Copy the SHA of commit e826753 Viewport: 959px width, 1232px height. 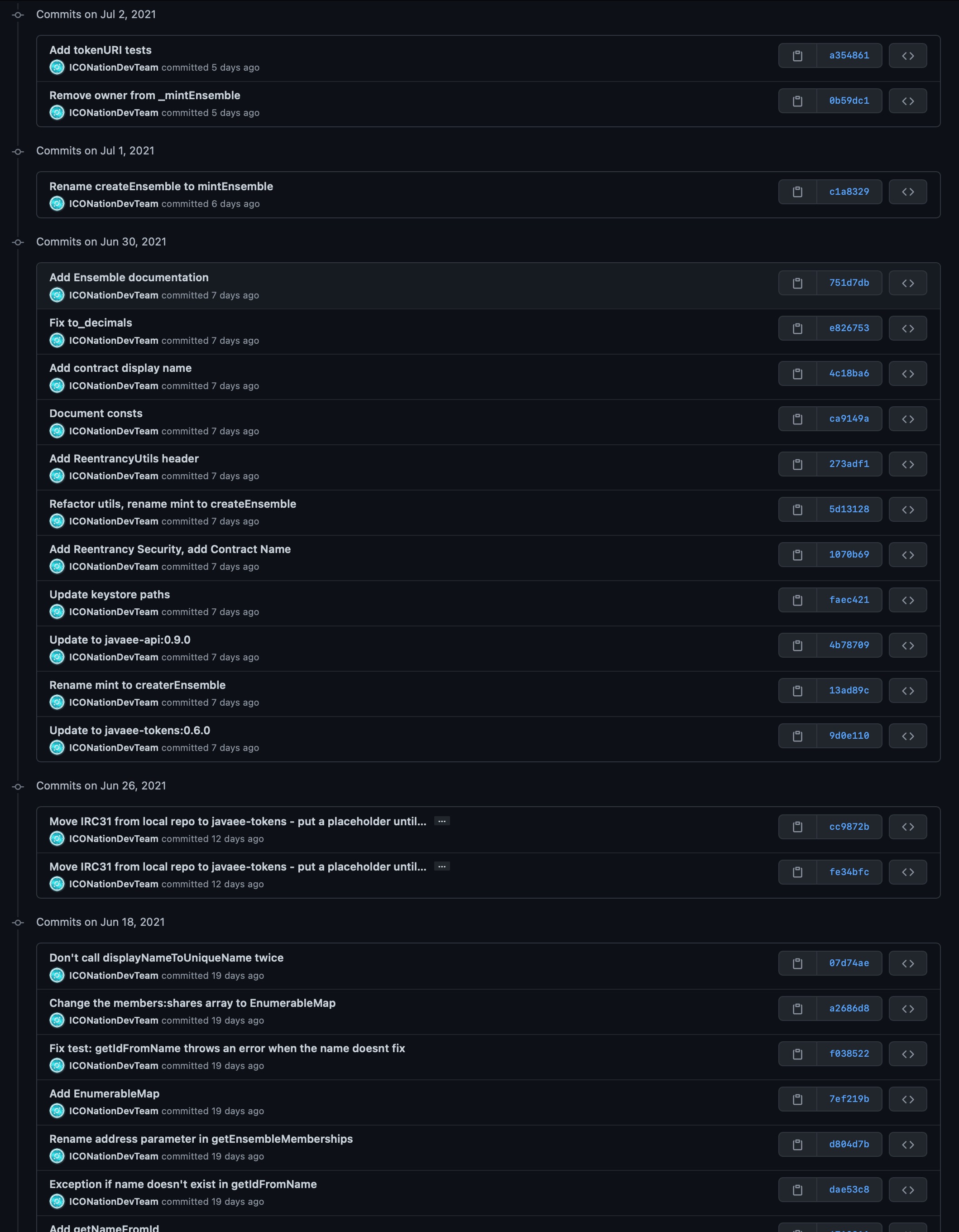pyautogui.click(x=797, y=328)
